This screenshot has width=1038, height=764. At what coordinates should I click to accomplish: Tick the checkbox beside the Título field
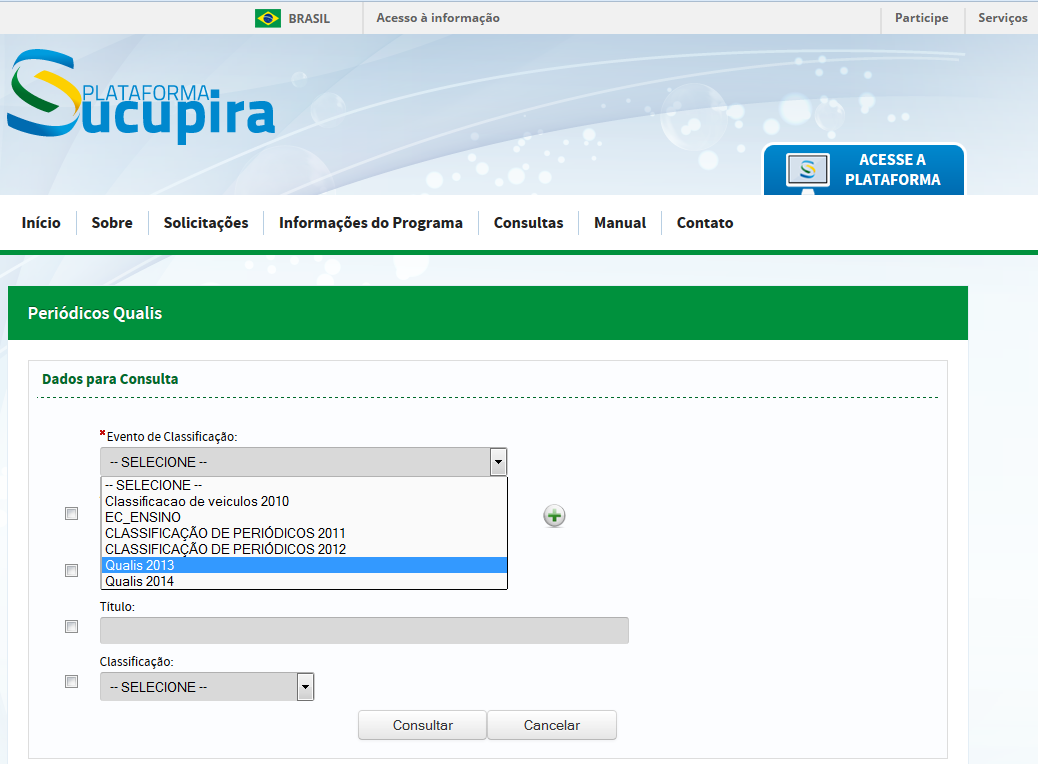71,626
